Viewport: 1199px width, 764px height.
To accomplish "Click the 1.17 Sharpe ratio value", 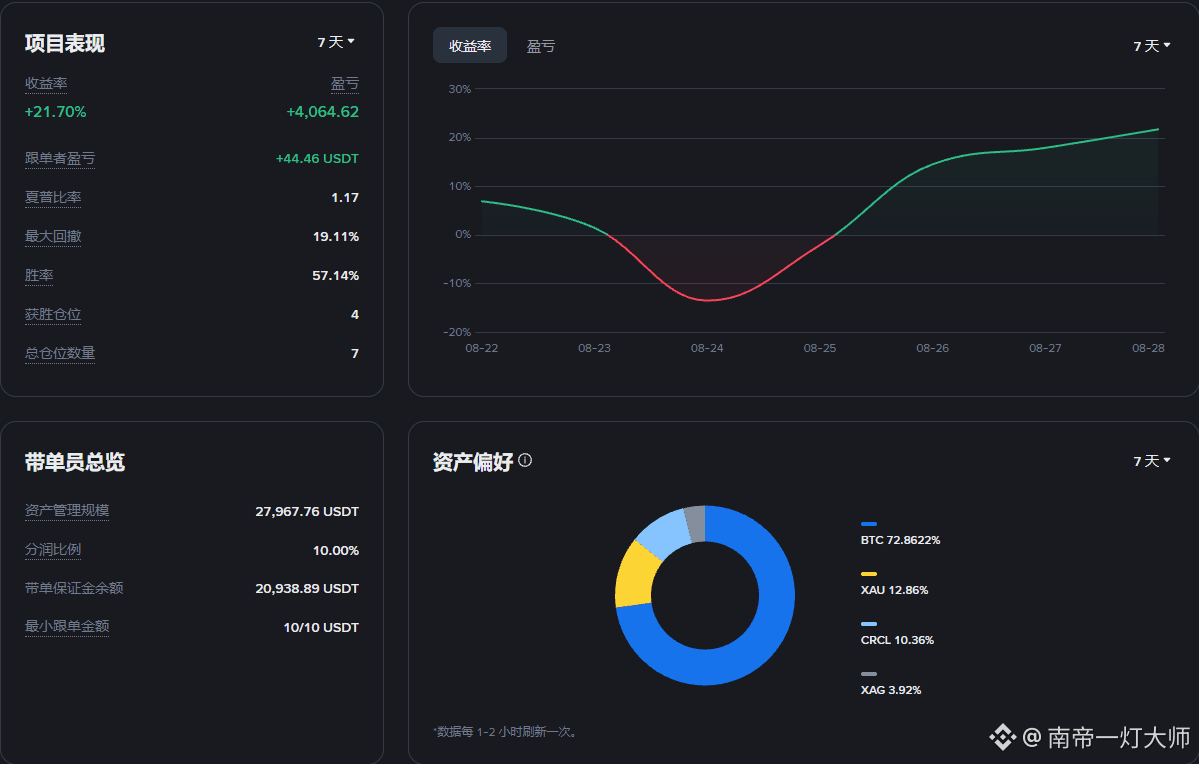I will click(345, 197).
